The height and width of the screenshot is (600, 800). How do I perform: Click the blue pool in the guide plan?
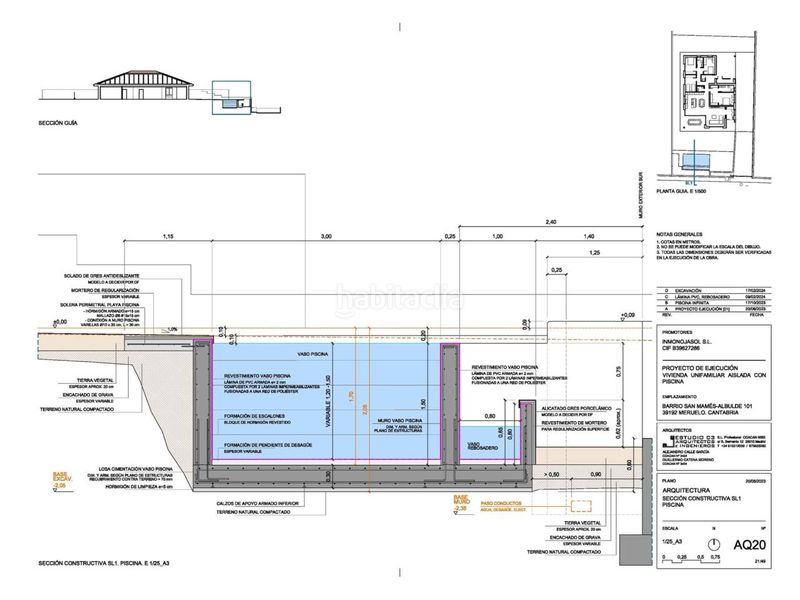point(696,161)
